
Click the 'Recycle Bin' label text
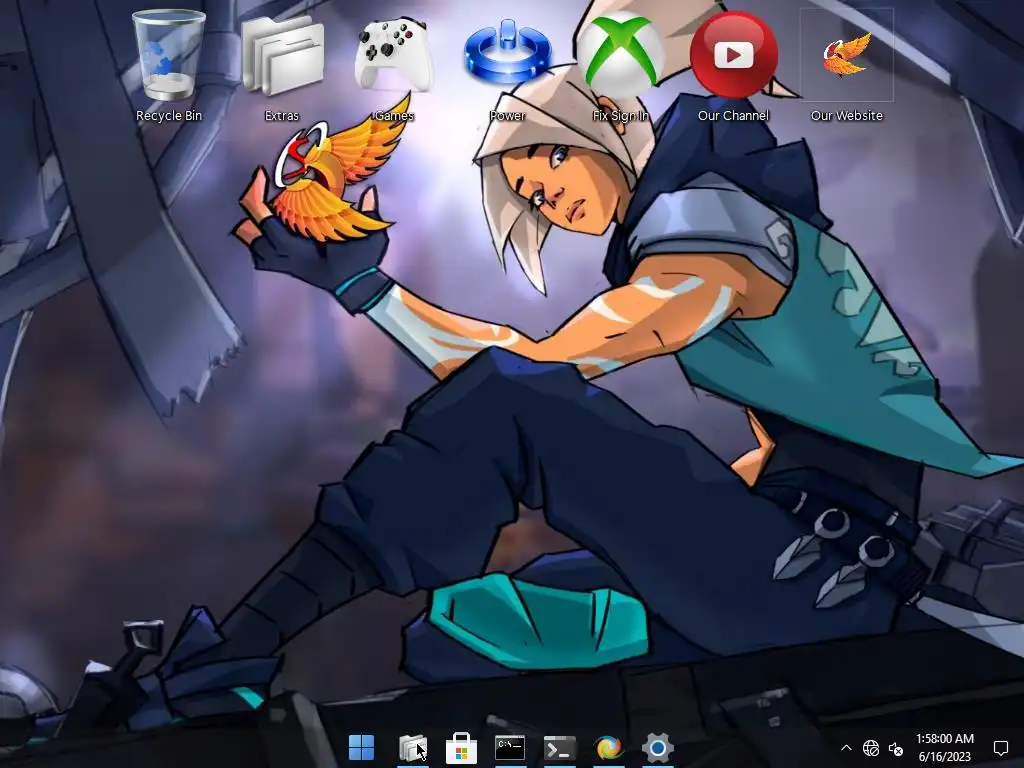coord(168,116)
